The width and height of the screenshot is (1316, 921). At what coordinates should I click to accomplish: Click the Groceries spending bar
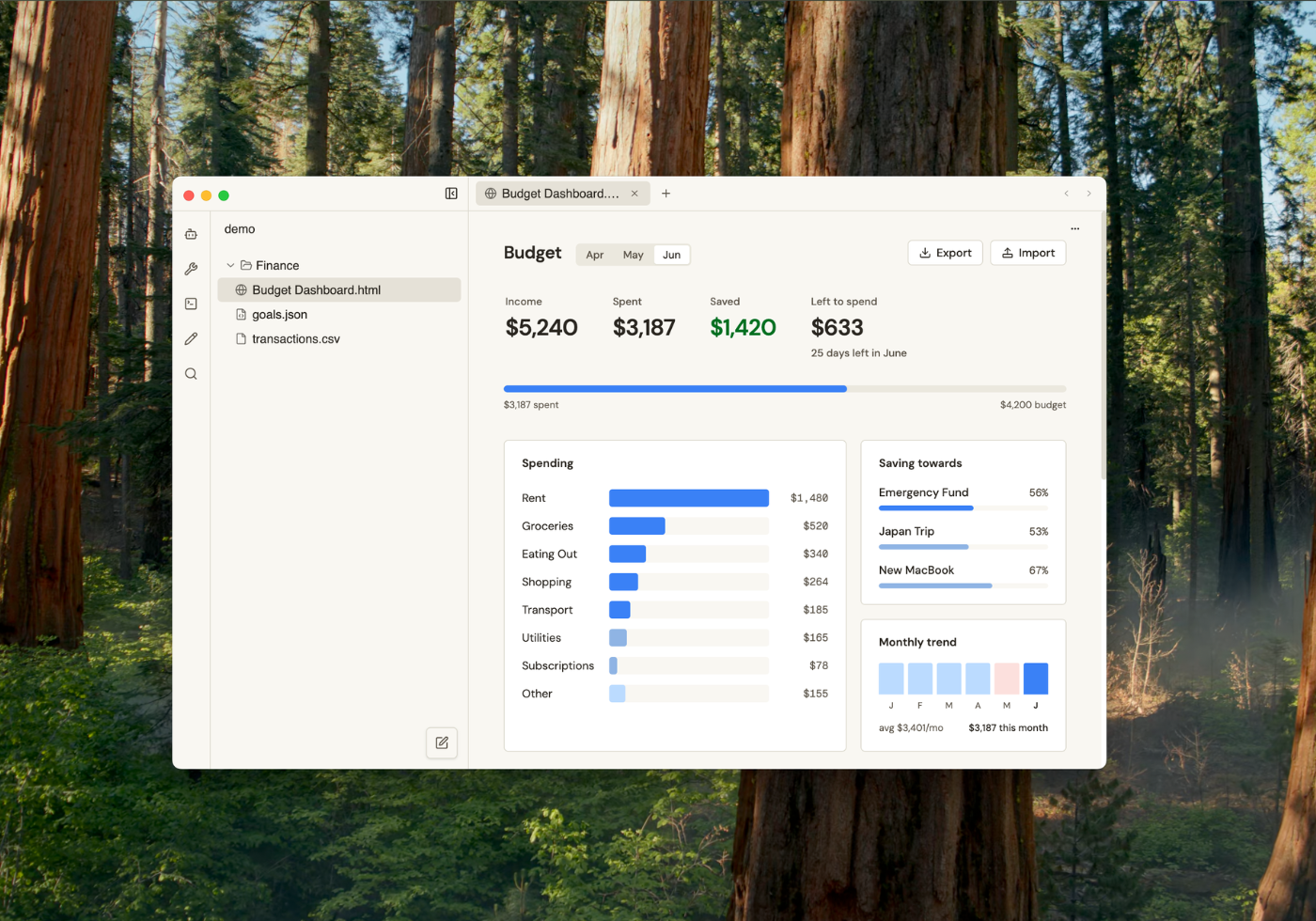pos(637,526)
